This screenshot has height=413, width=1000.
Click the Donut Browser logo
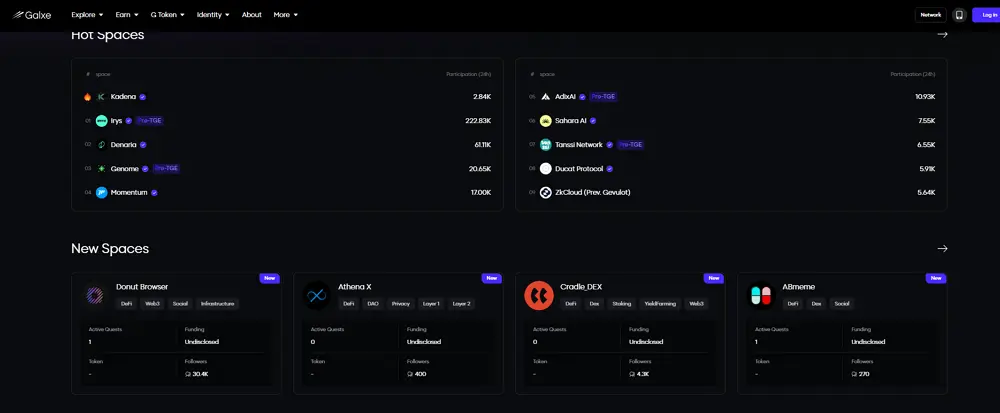pos(94,295)
